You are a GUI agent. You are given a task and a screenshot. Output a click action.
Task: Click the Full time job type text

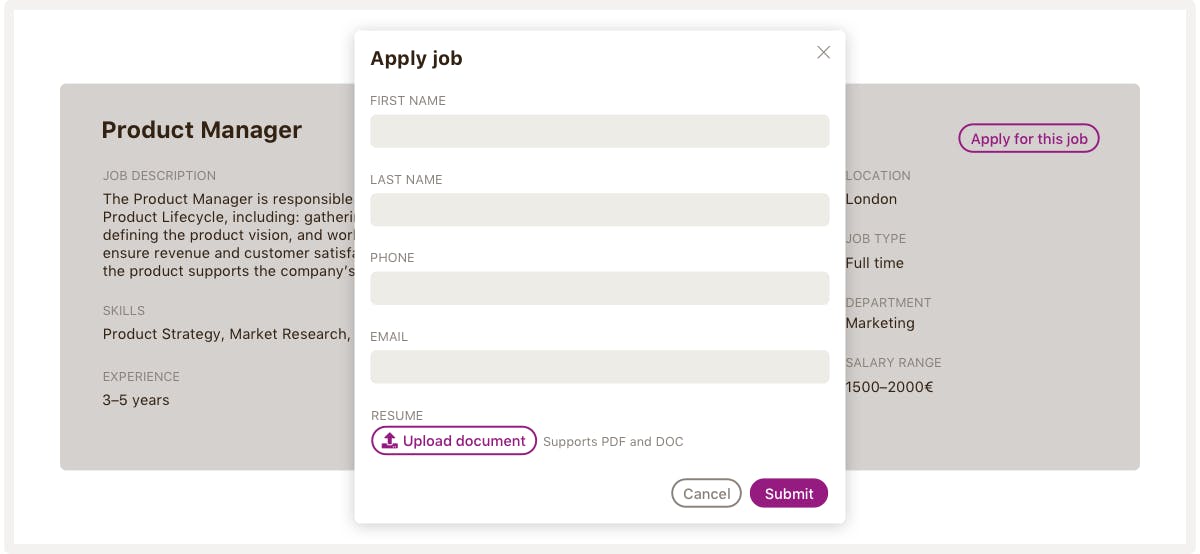[874, 263]
